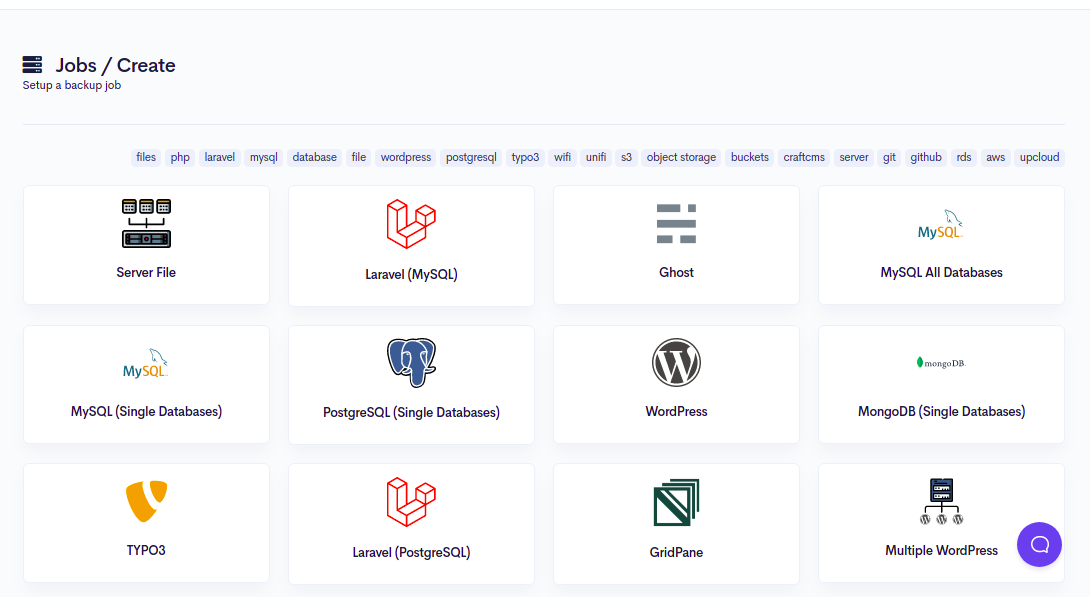Click the Server File rack icon
This screenshot has height=597, width=1090.
pos(146,224)
